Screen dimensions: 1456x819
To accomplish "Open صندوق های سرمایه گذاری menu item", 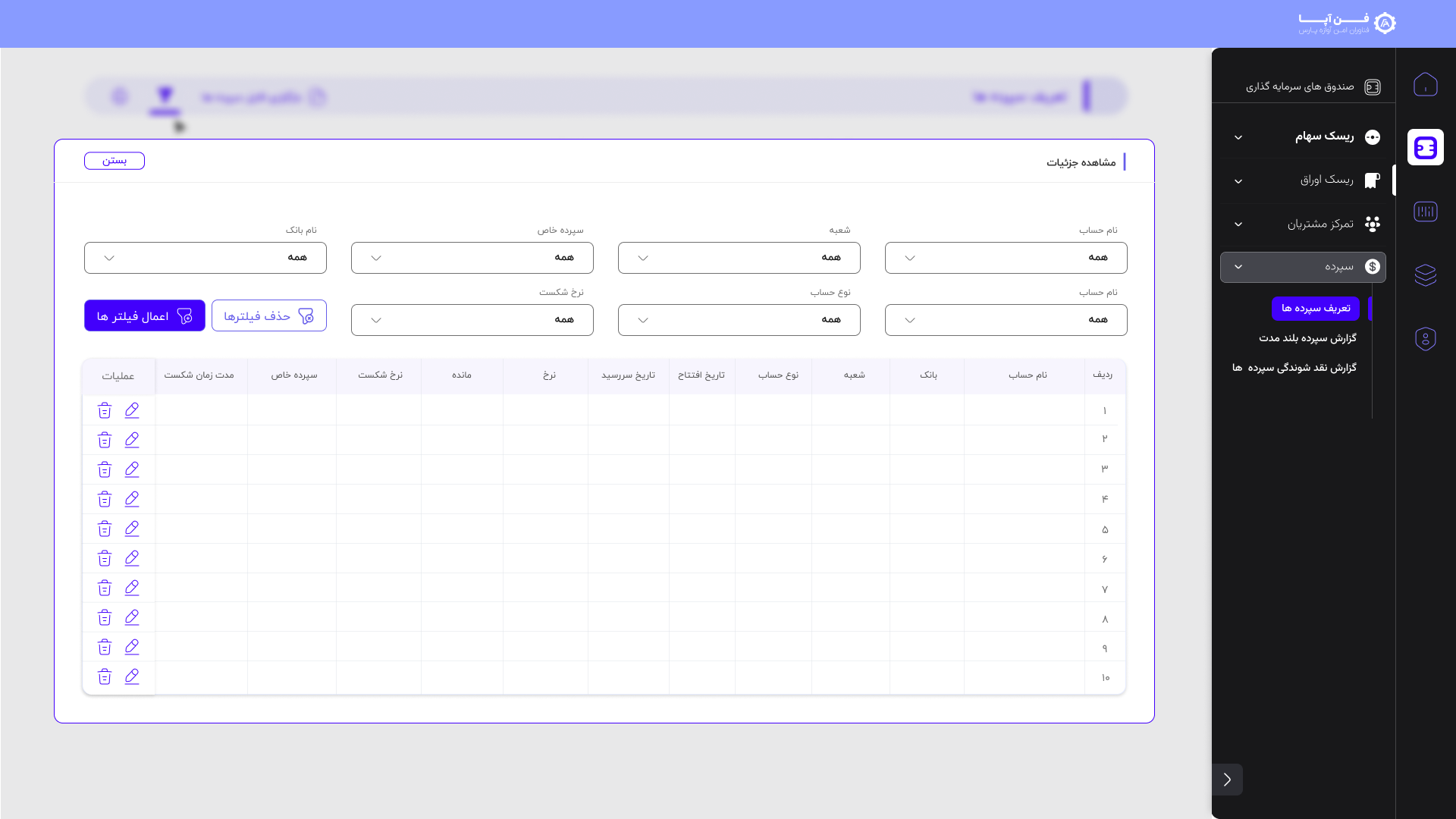I will [x=1312, y=86].
